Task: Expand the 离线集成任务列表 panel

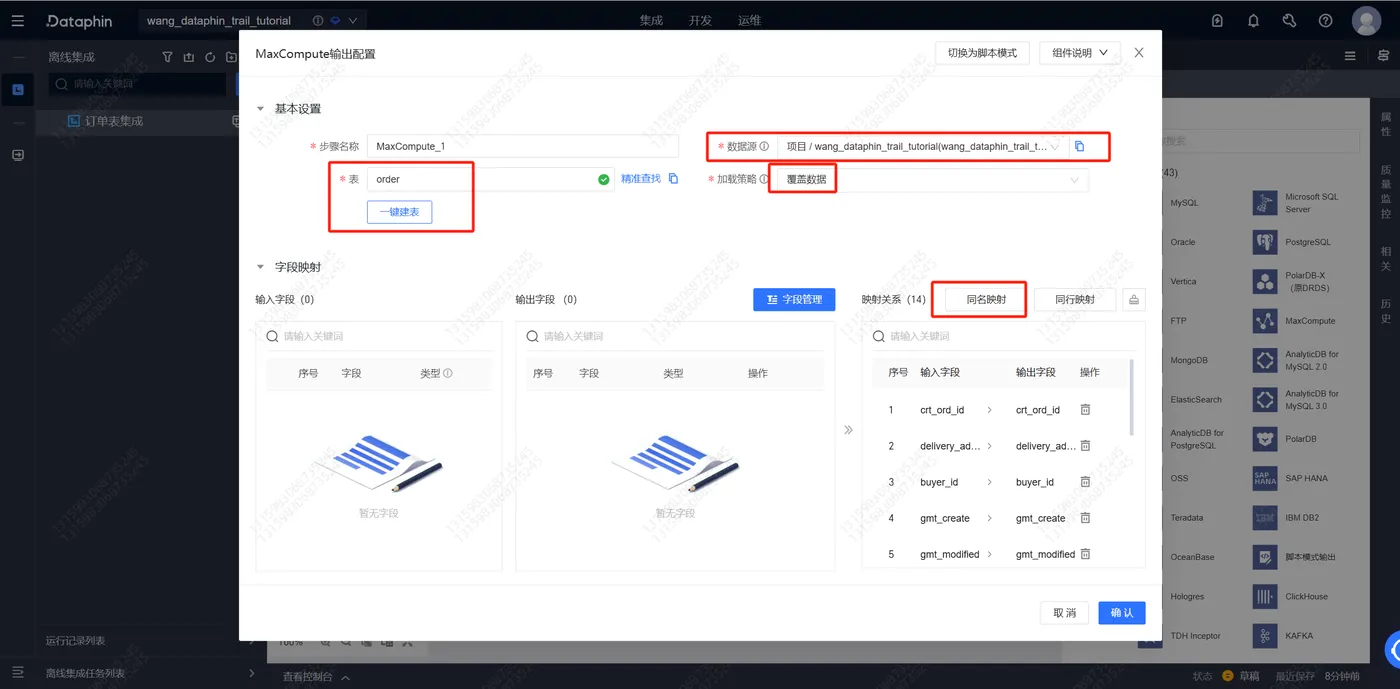Action: pyautogui.click(x=251, y=673)
